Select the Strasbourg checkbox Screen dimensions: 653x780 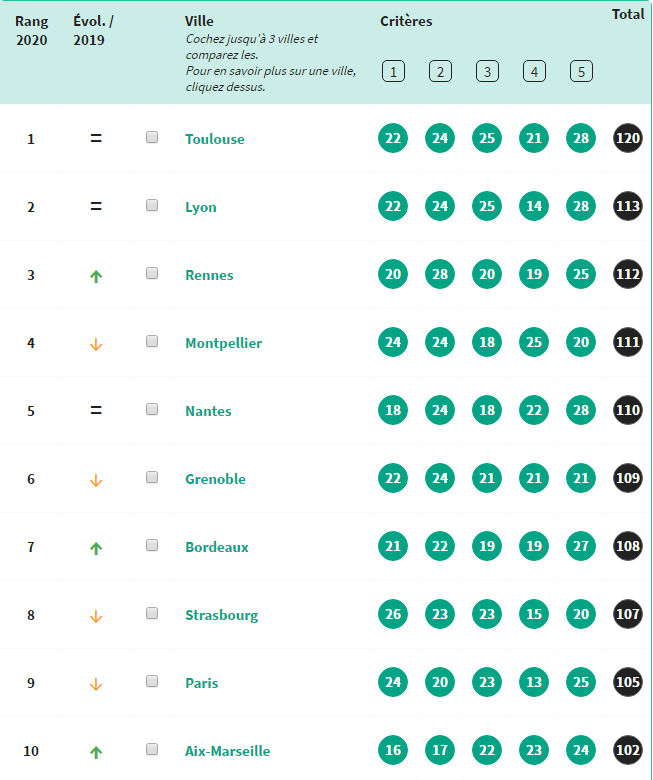[152, 613]
